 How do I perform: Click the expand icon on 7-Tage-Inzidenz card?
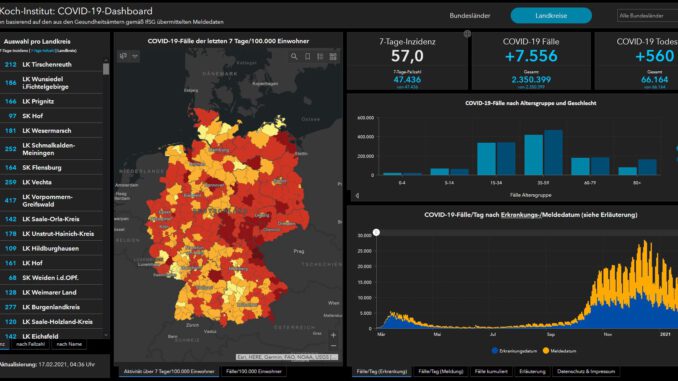pyautogui.click(x=467, y=34)
